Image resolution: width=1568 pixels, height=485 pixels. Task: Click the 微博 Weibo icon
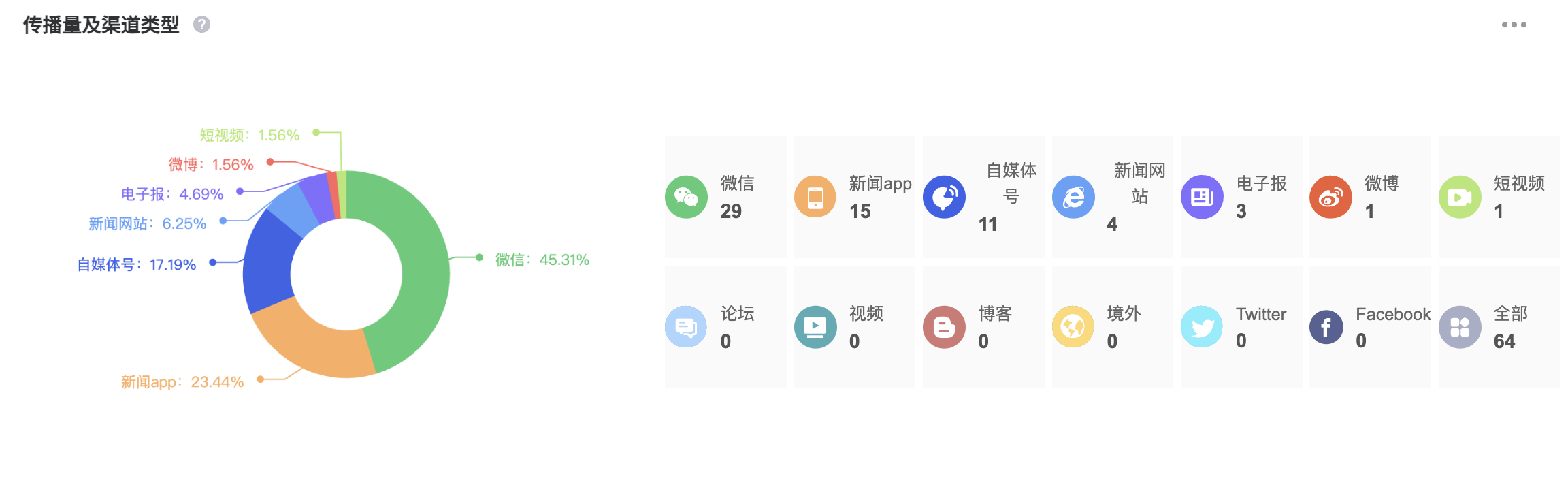1330,197
